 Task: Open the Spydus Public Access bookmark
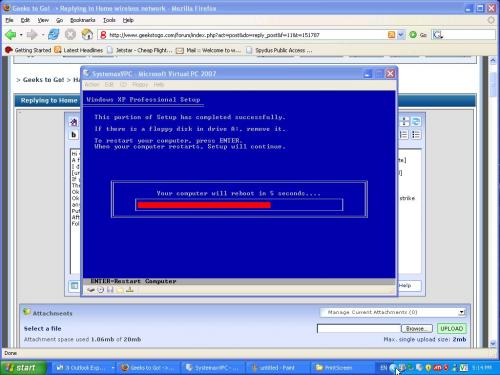click(x=279, y=50)
